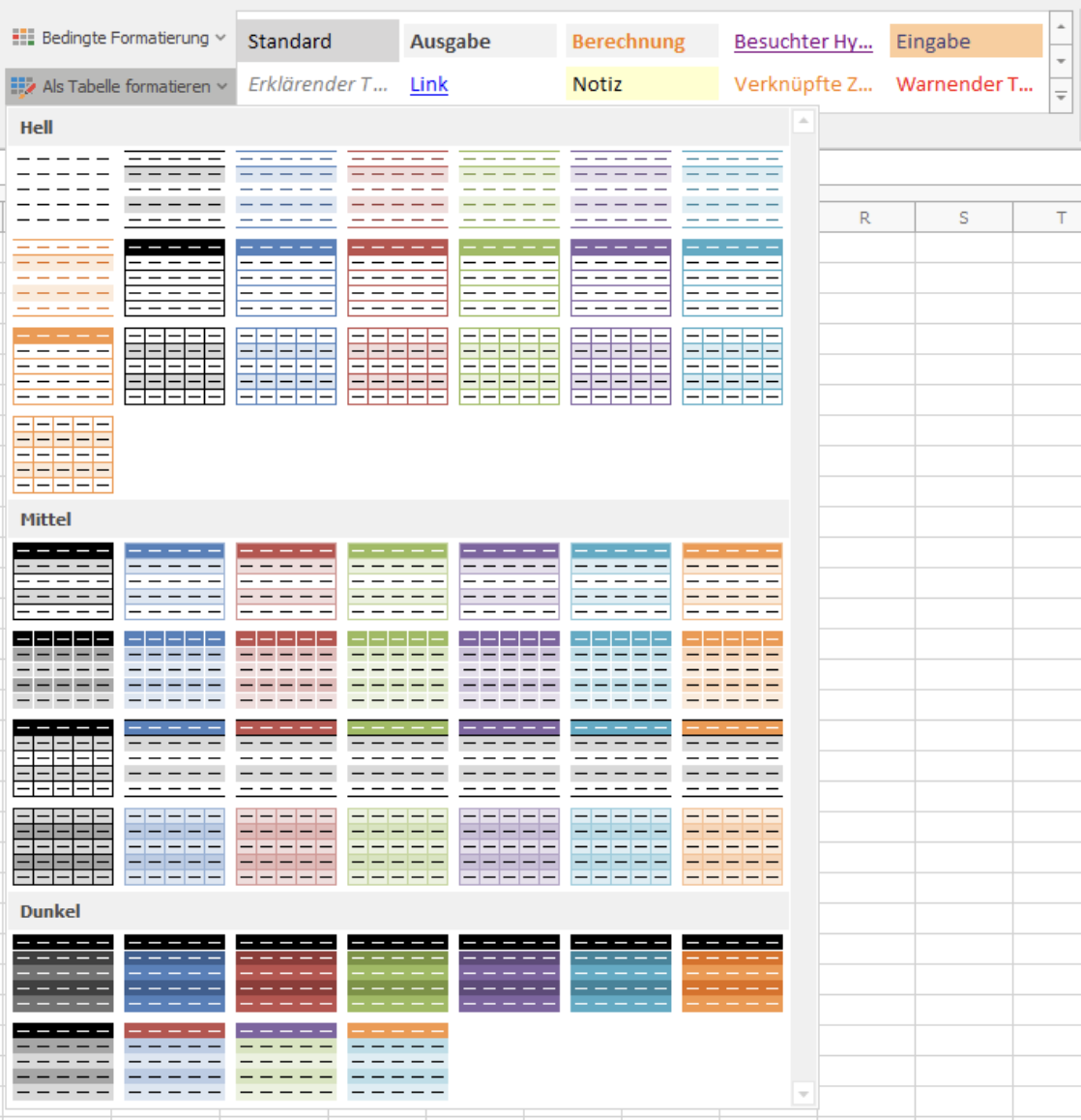This screenshot has width=1081, height=1120.
Task: Choose Mittel green style with separated header cells
Action: tap(397, 670)
